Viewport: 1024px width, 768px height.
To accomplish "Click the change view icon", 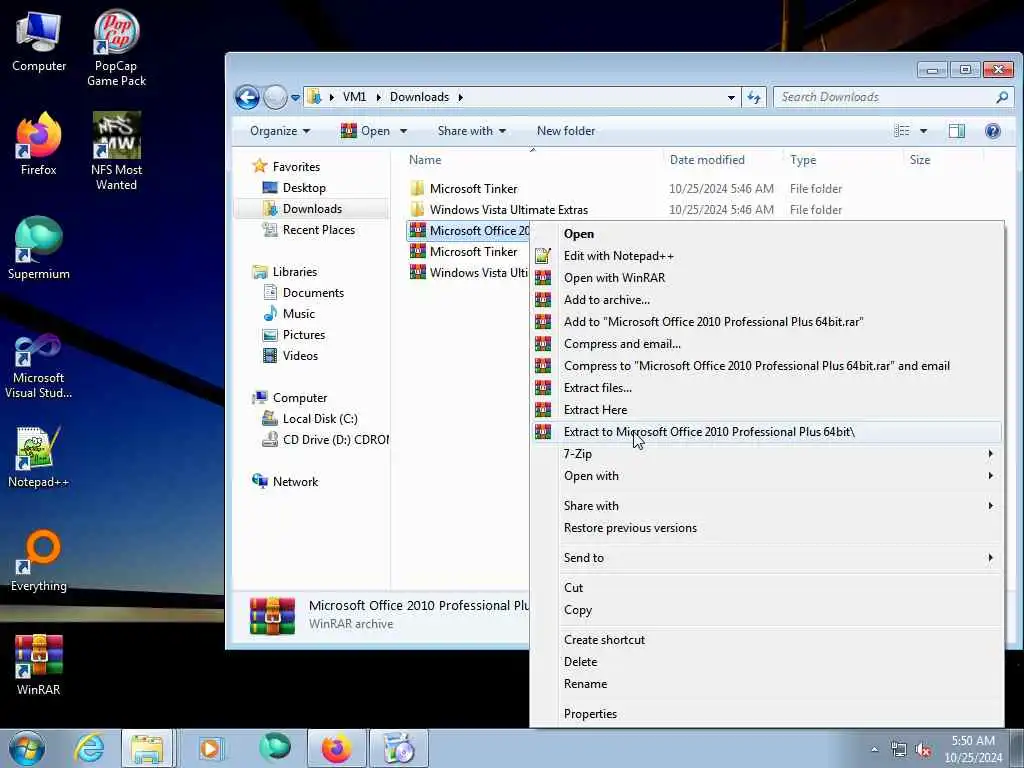I will tap(902, 131).
